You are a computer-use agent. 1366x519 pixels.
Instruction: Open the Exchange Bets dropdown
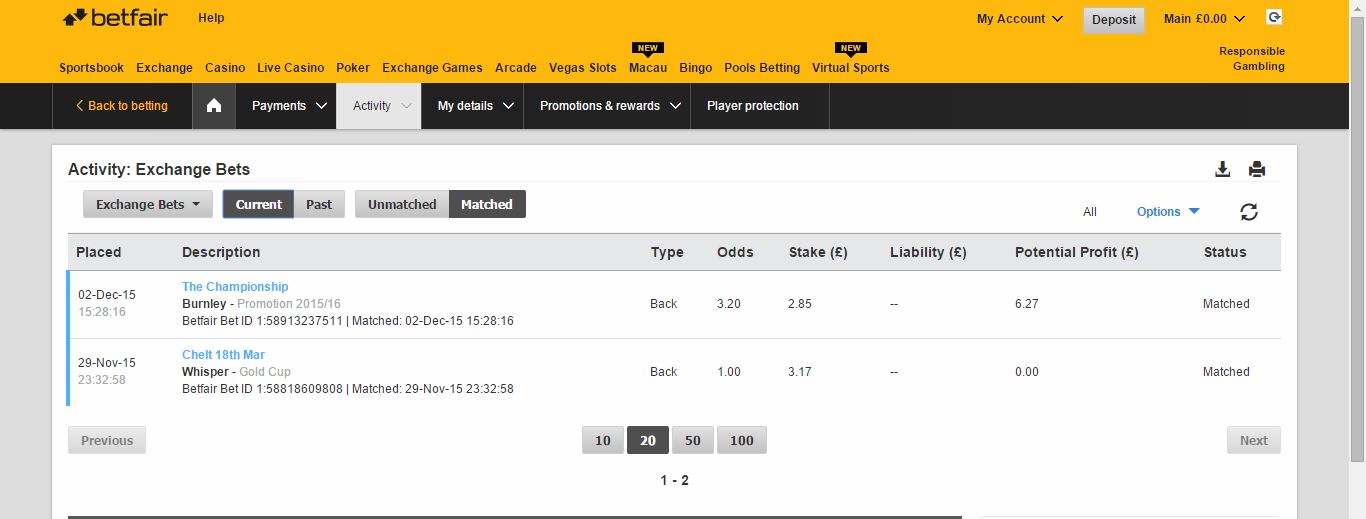[148, 204]
